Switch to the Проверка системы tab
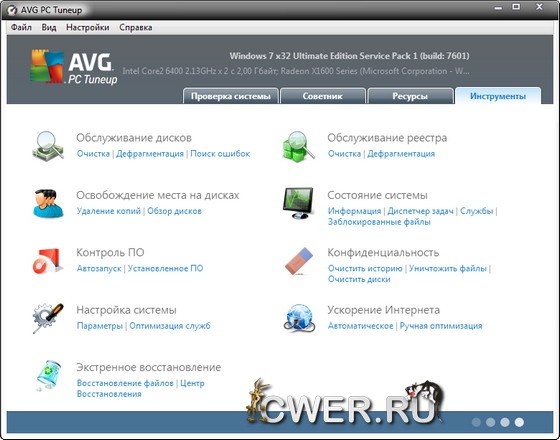This screenshot has width=560, height=440. point(231,96)
